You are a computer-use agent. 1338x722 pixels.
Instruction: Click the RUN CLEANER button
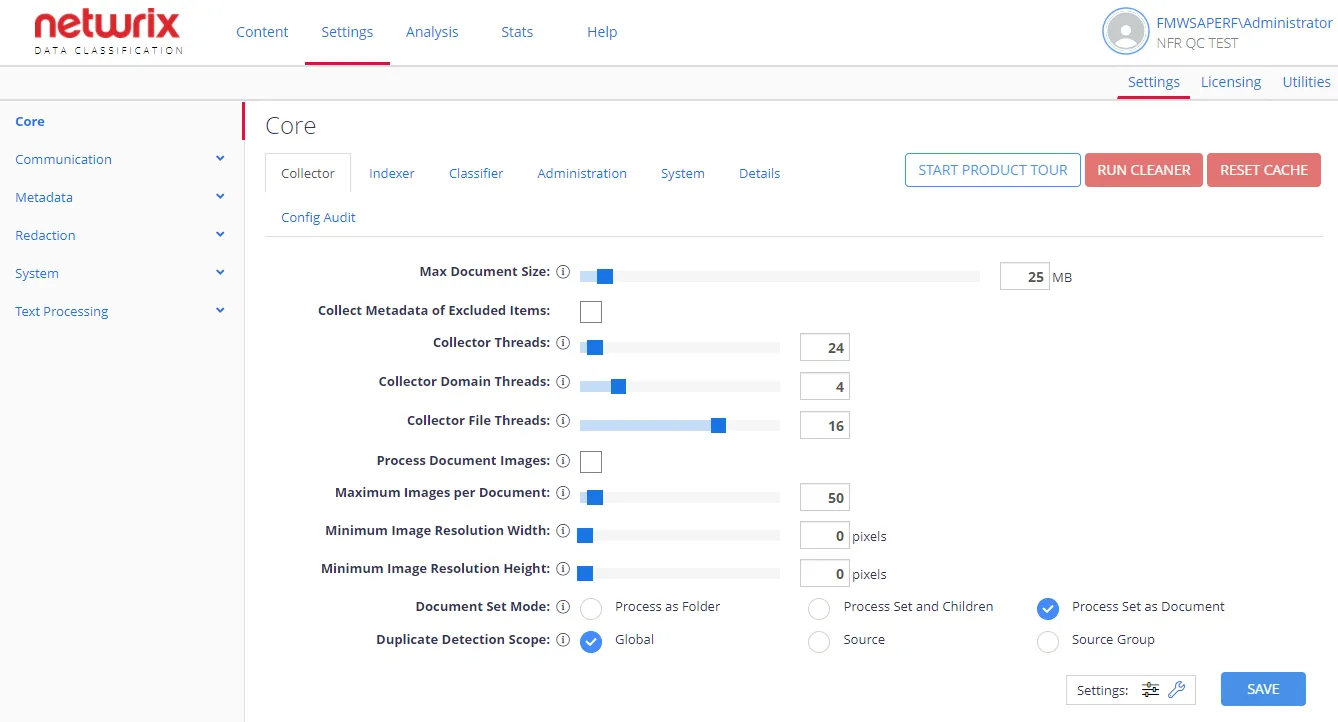click(1144, 170)
